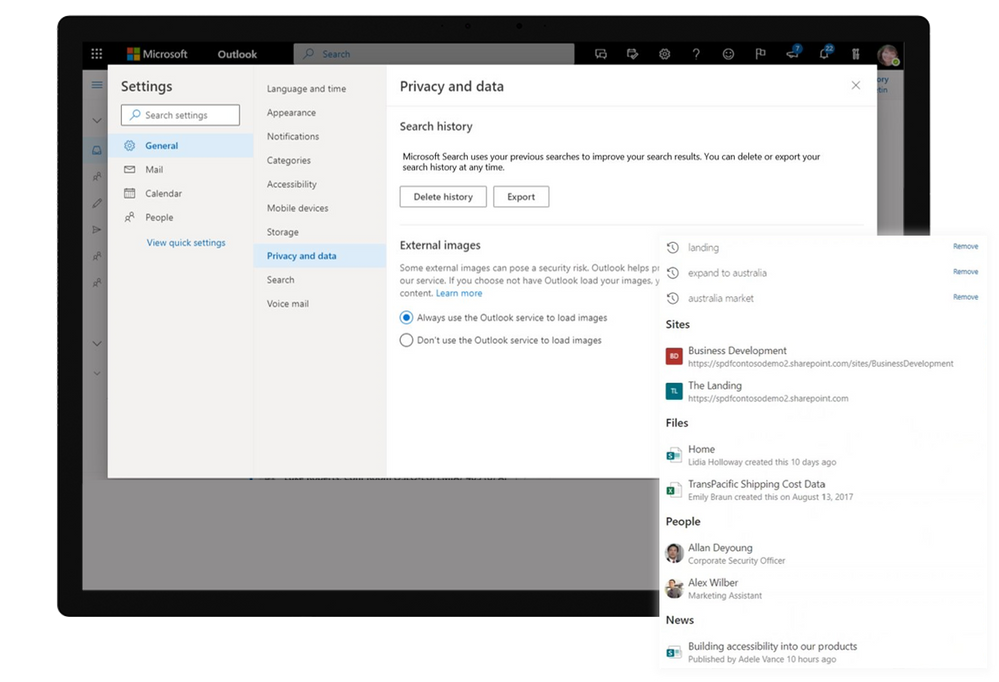Go to Voice mail settings

tap(287, 303)
